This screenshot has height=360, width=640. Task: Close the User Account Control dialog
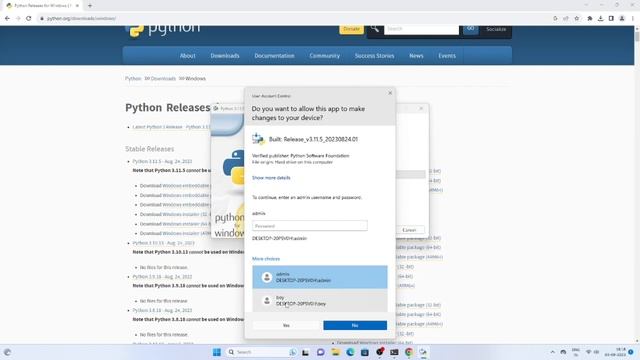(390, 93)
